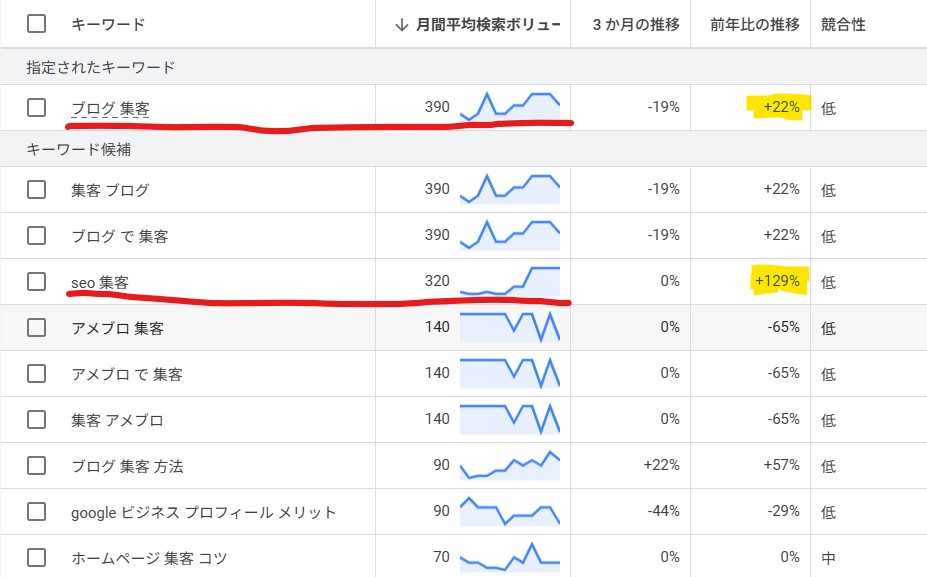
Task: Select the seo 集客 row checkbox
Action: coord(37,281)
